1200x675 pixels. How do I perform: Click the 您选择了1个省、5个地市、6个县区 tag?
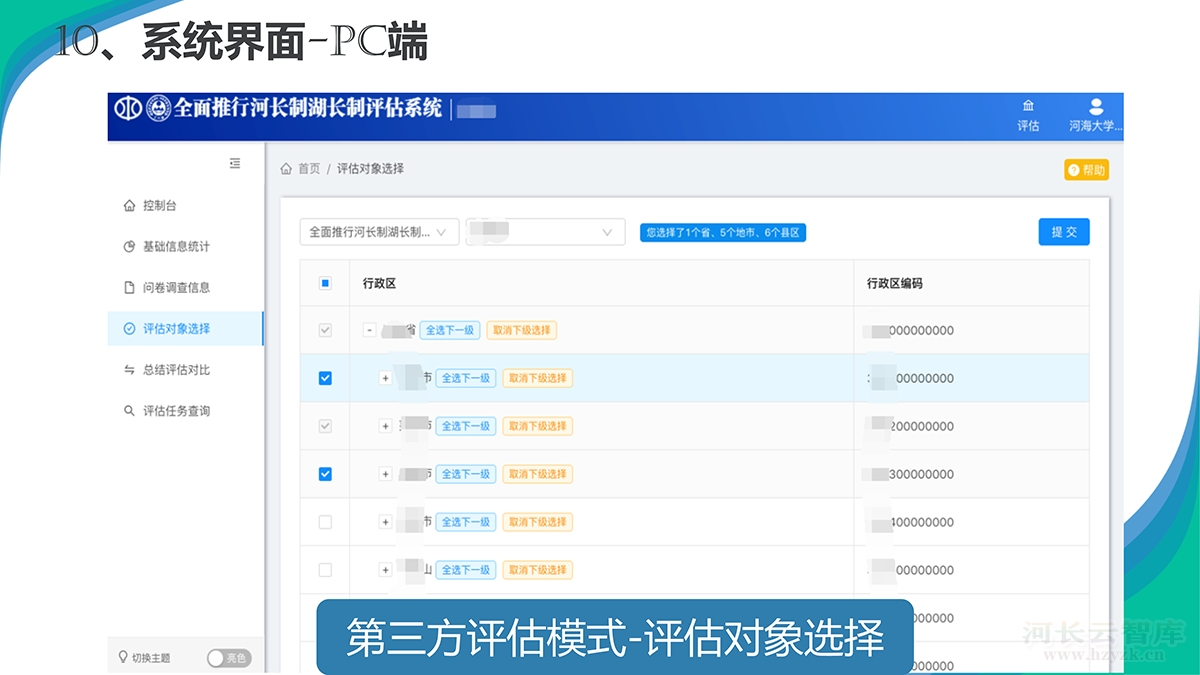coord(723,233)
